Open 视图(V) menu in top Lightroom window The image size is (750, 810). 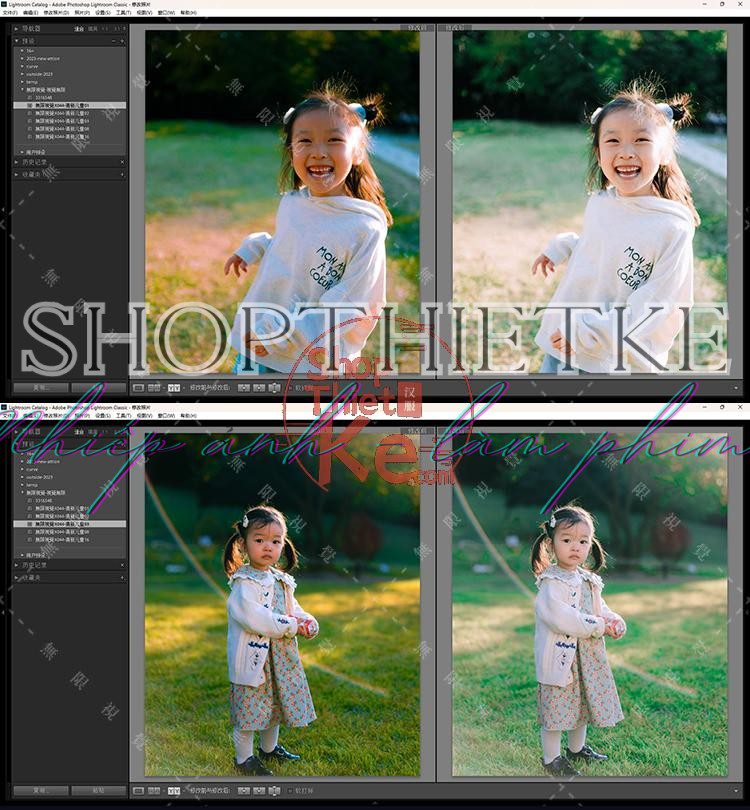click(x=144, y=12)
